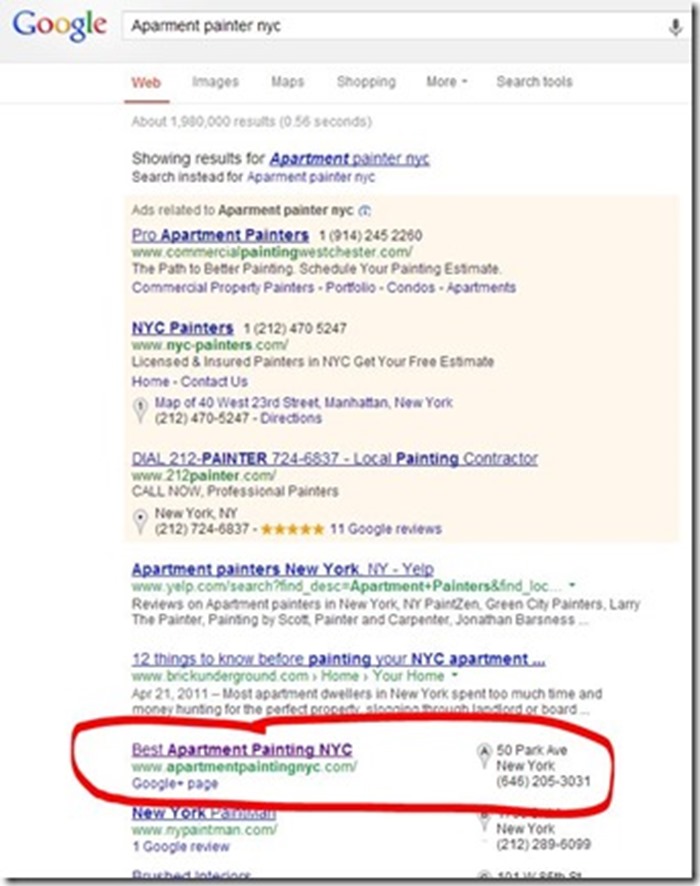This screenshot has height=886, width=700.
Task: Click map marker A next to 50 Park Ave
Action: coord(484,755)
